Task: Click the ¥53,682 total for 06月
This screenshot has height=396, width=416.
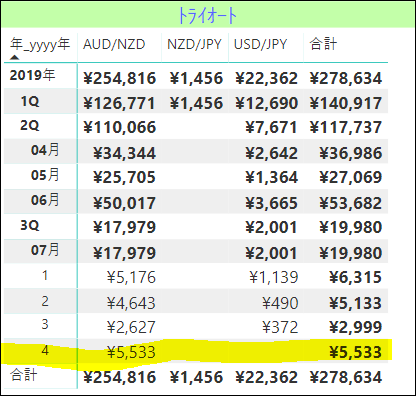Action: click(351, 203)
